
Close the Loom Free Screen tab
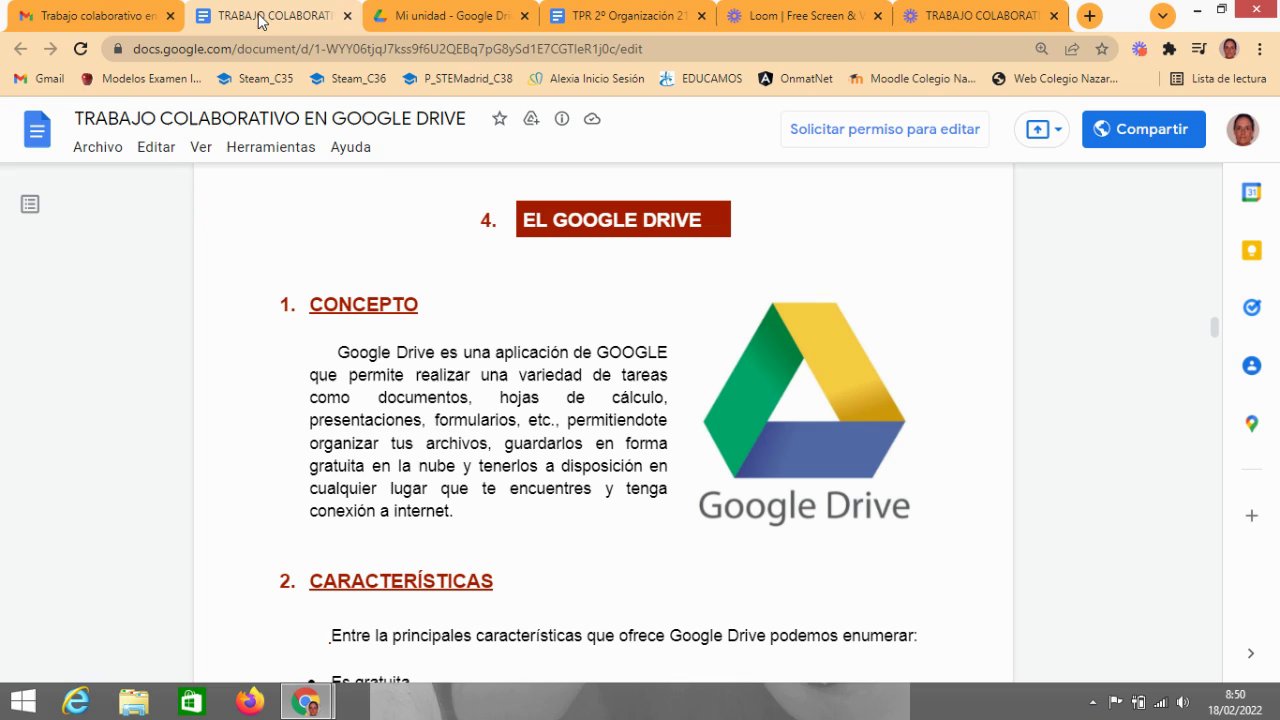878,16
